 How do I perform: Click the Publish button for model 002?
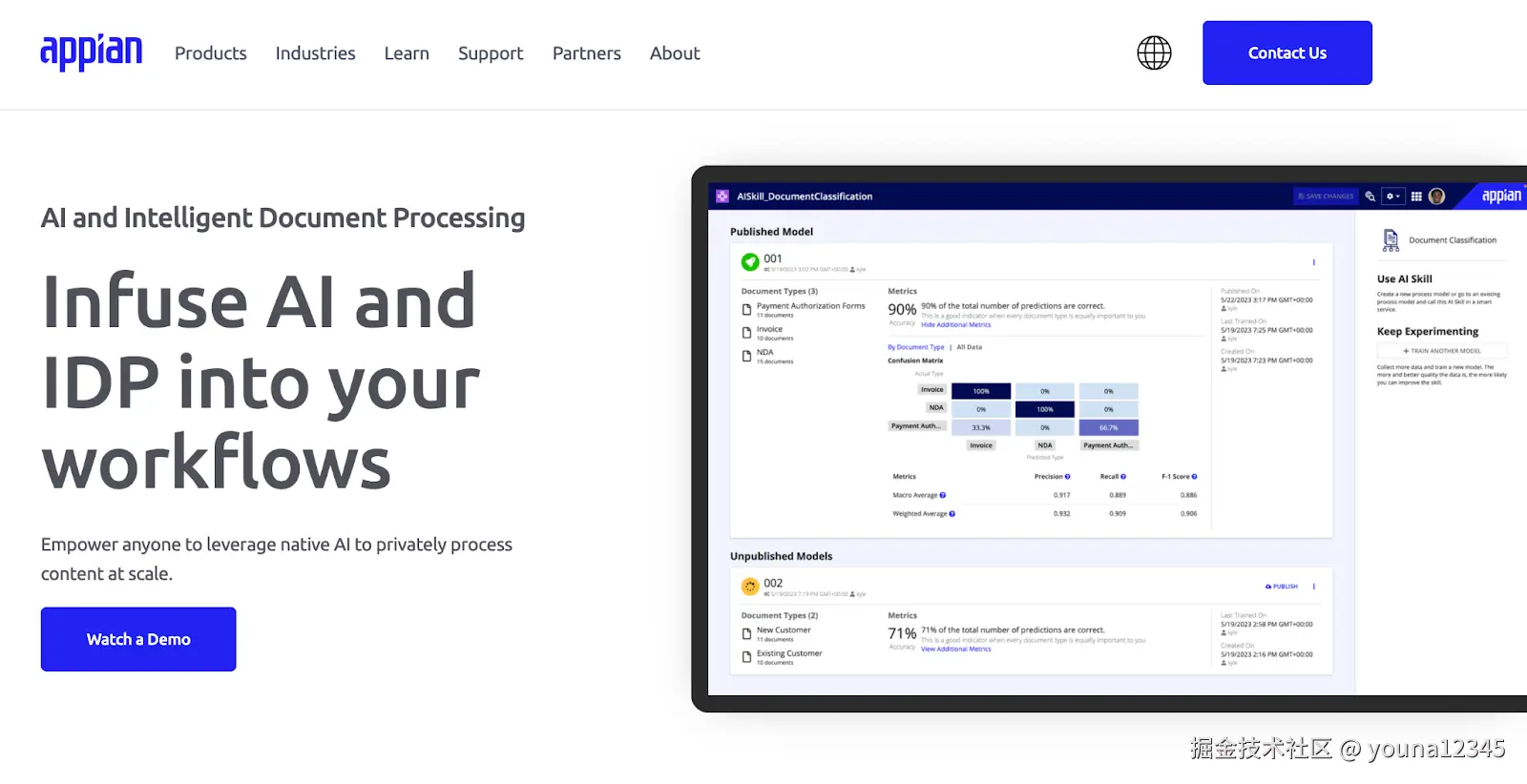1282,587
